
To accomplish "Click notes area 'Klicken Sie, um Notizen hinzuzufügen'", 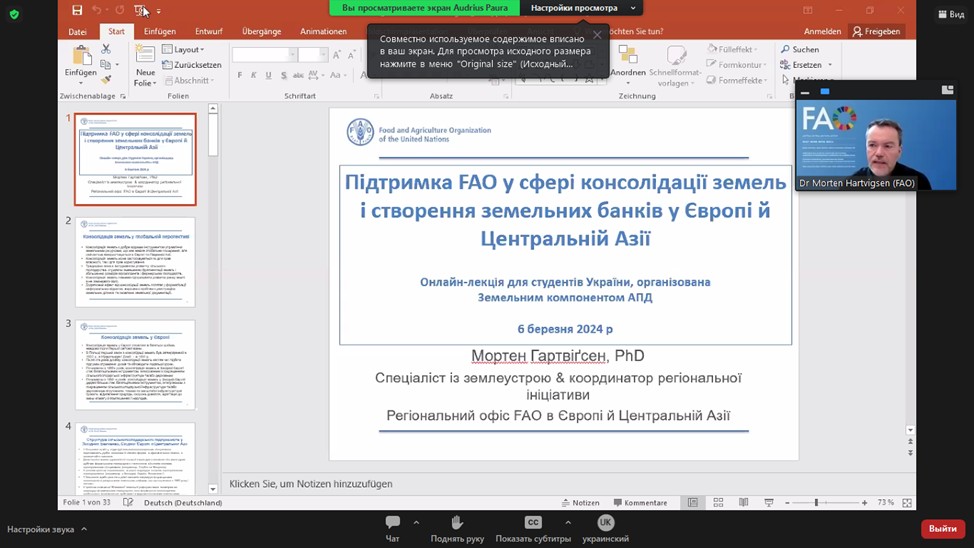I will (311, 483).
